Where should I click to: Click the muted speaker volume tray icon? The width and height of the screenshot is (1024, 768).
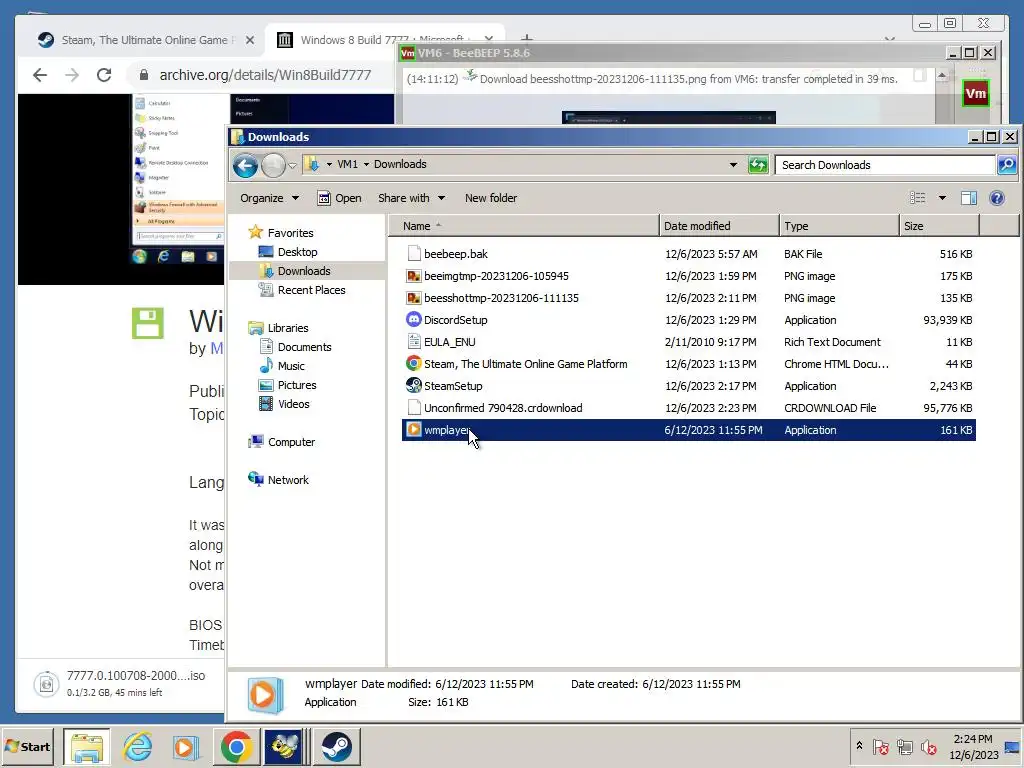click(x=928, y=746)
